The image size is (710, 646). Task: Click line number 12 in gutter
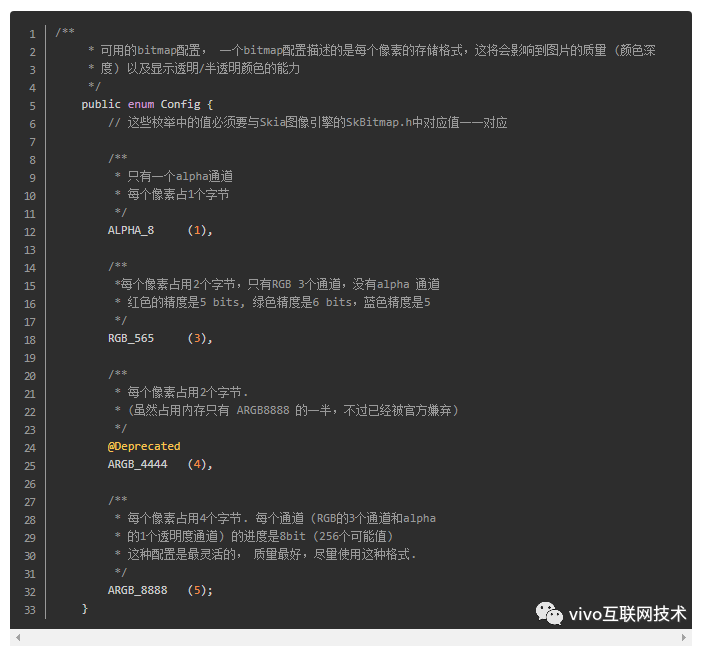tap(30, 232)
